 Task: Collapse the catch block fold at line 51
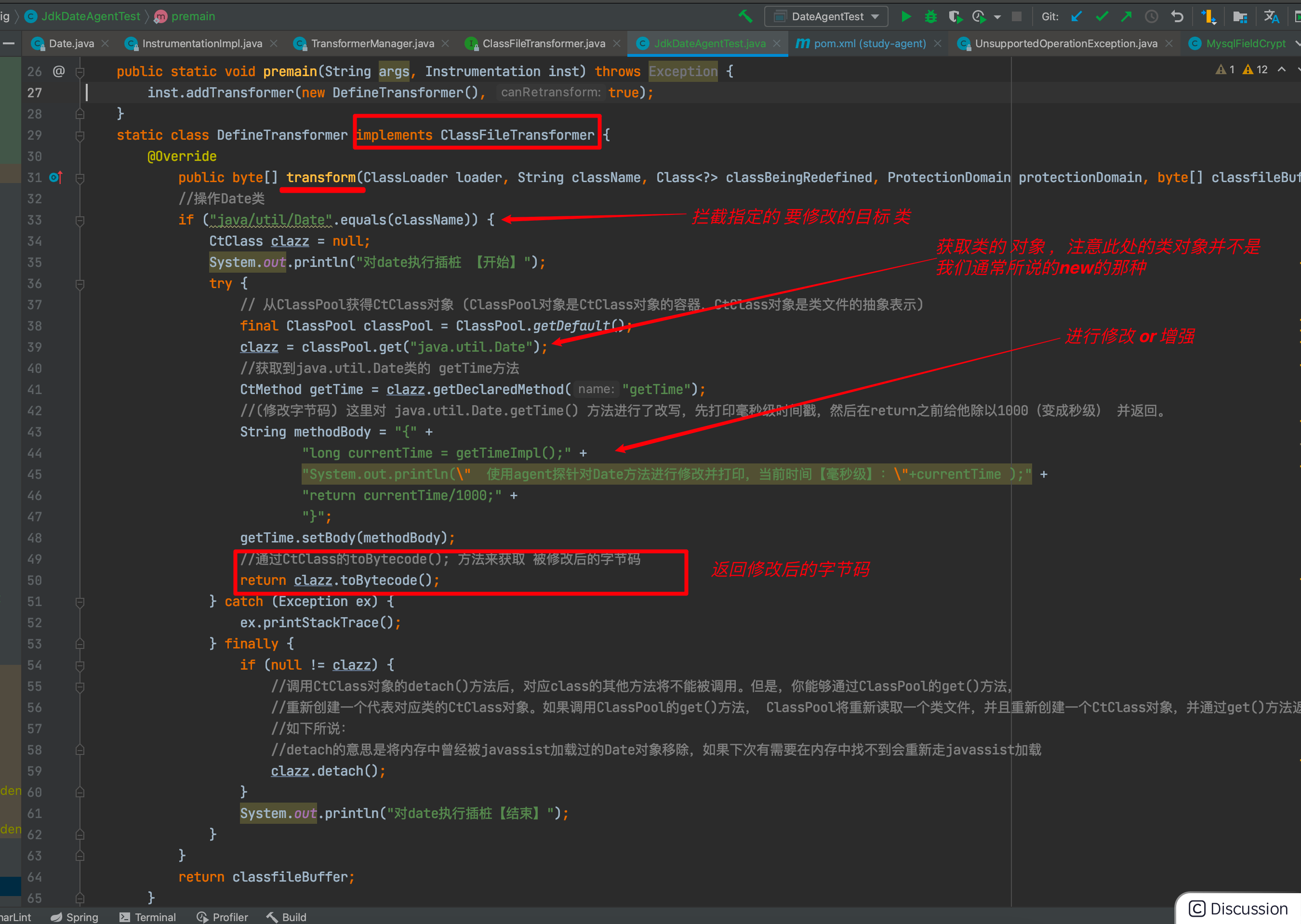click(x=80, y=602)
